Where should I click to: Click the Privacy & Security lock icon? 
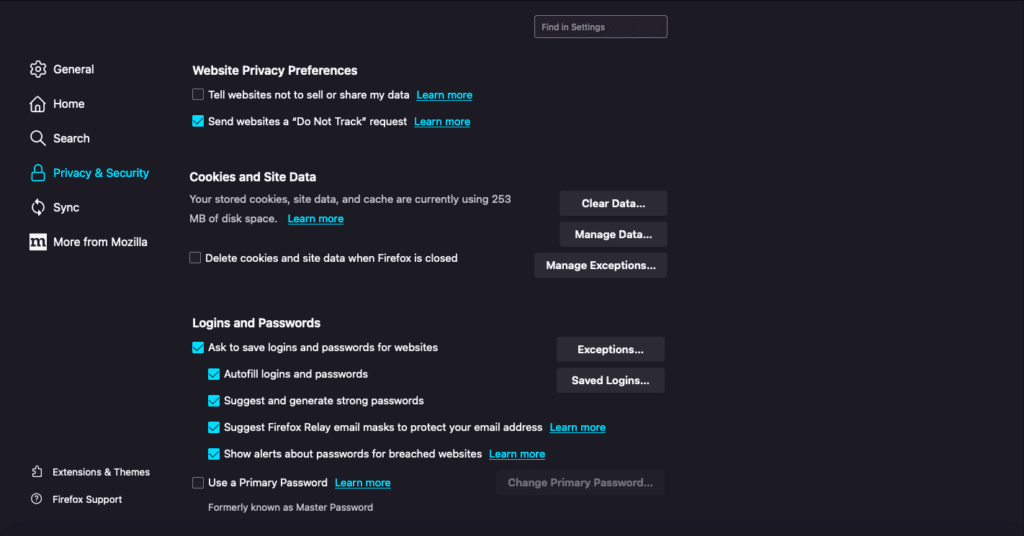coord(38,173)
